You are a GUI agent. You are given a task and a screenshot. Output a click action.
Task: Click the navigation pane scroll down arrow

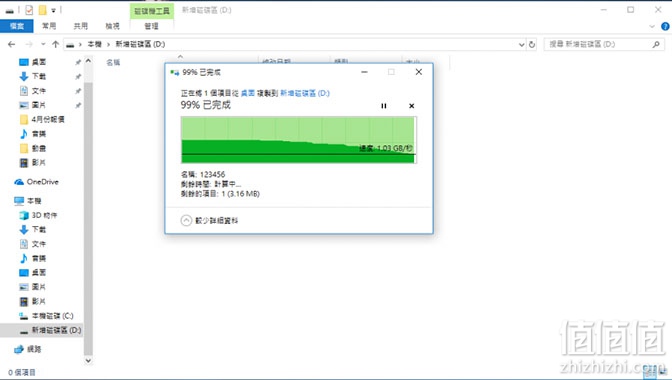[x=88, y=360]
